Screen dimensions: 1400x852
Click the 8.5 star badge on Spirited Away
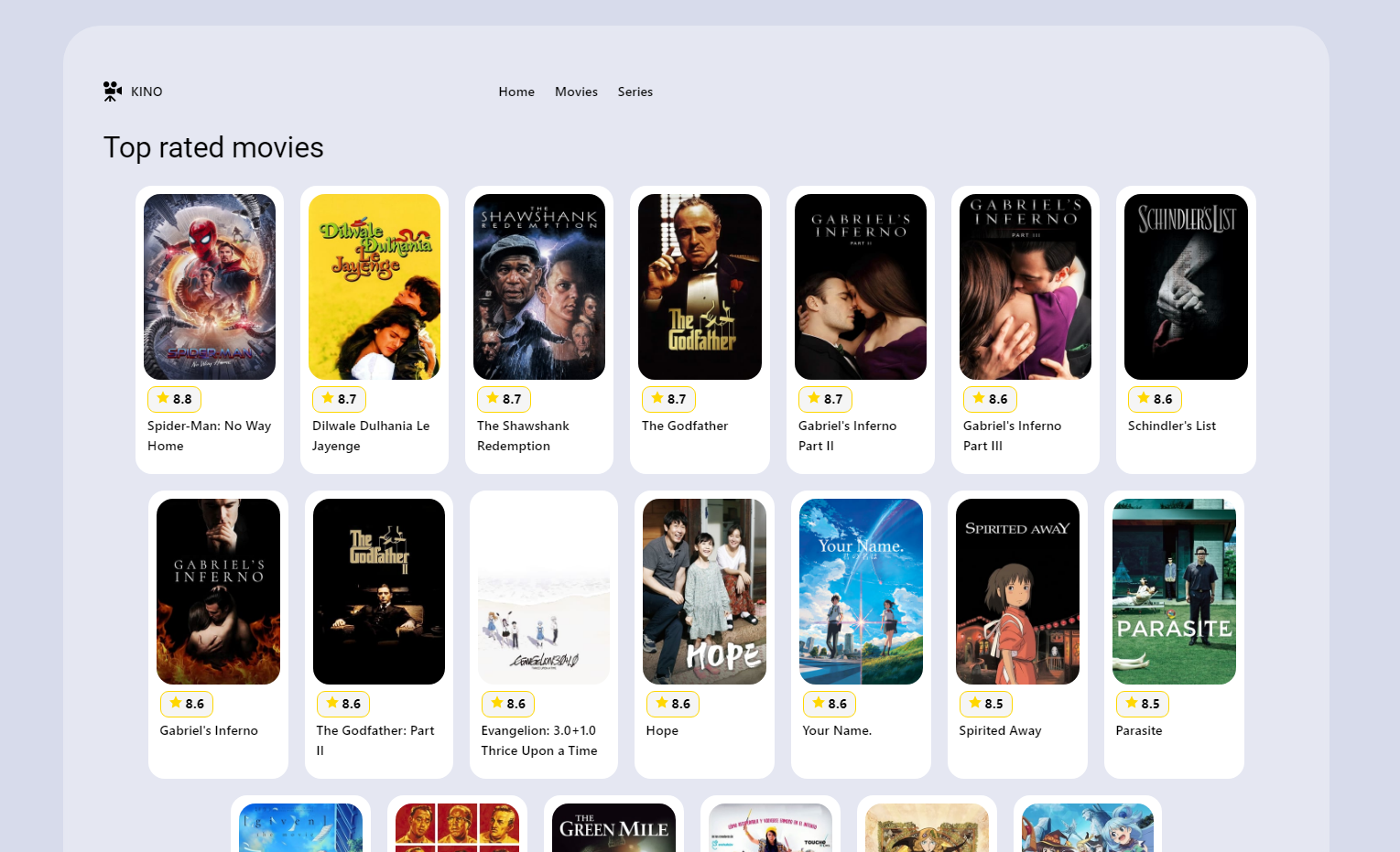point(986,704)
